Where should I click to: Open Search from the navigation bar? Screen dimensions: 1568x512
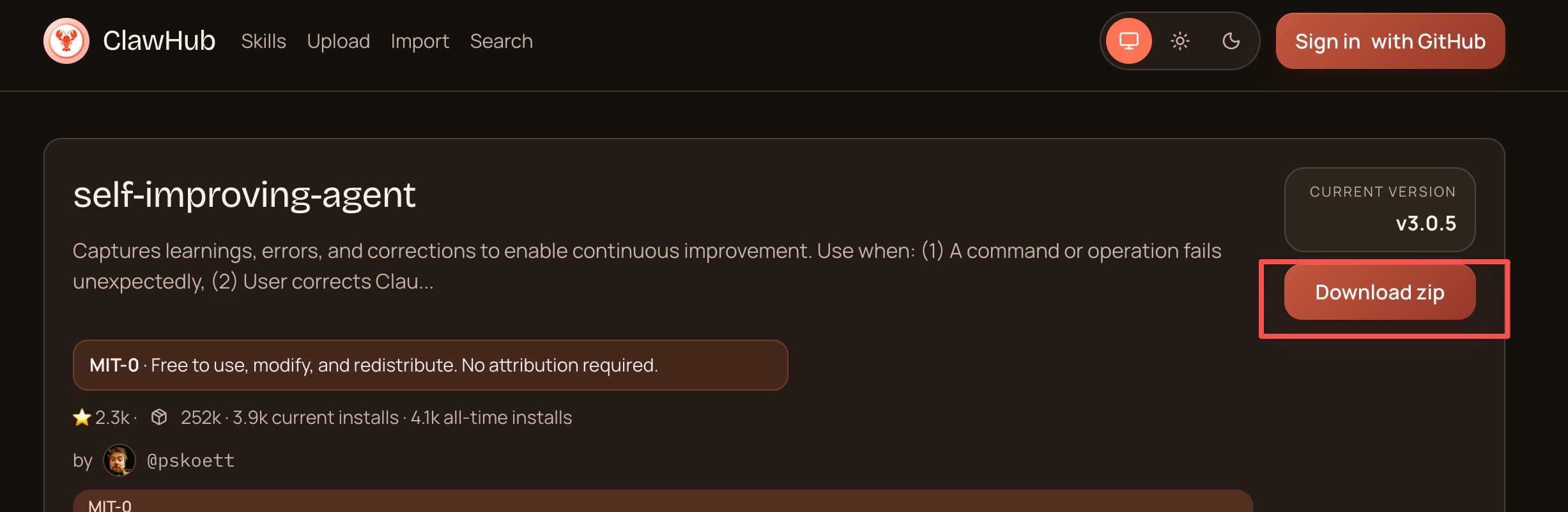pyautogui.click(x=501, y=41)
